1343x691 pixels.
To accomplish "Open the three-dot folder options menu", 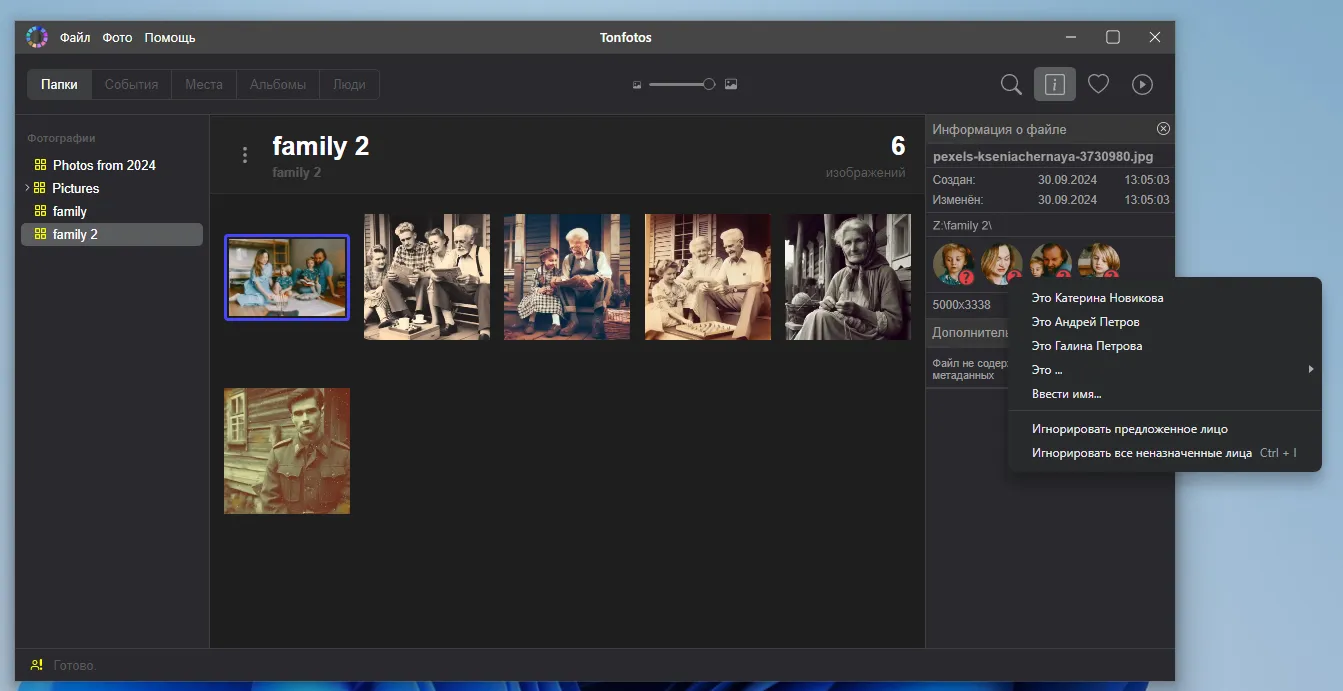I will [x=245, y=155].
